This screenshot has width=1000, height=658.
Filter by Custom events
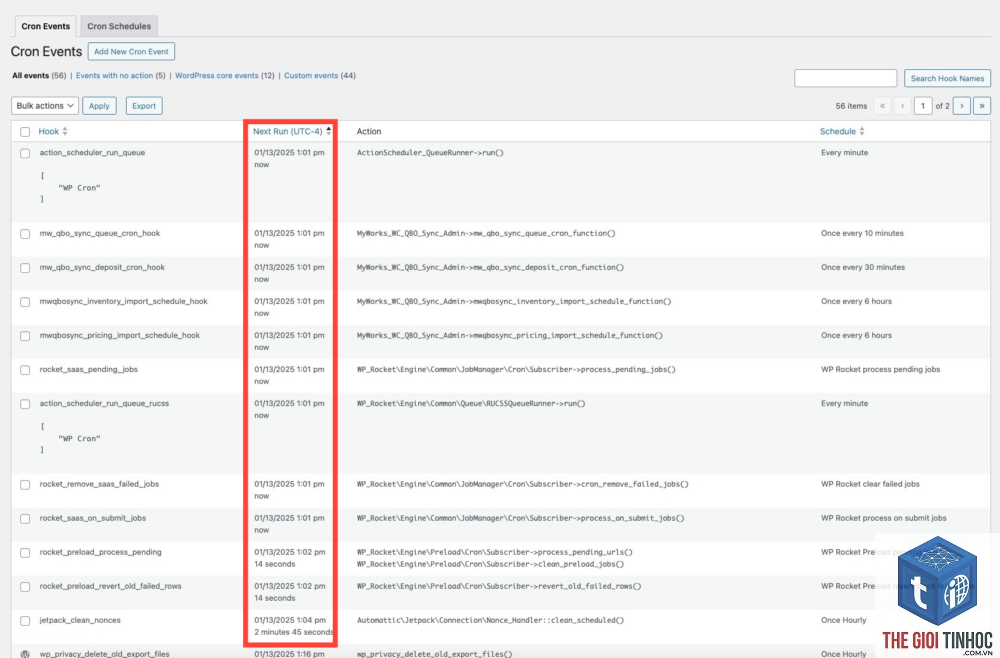pyautogui.click(x=311, y=75)
